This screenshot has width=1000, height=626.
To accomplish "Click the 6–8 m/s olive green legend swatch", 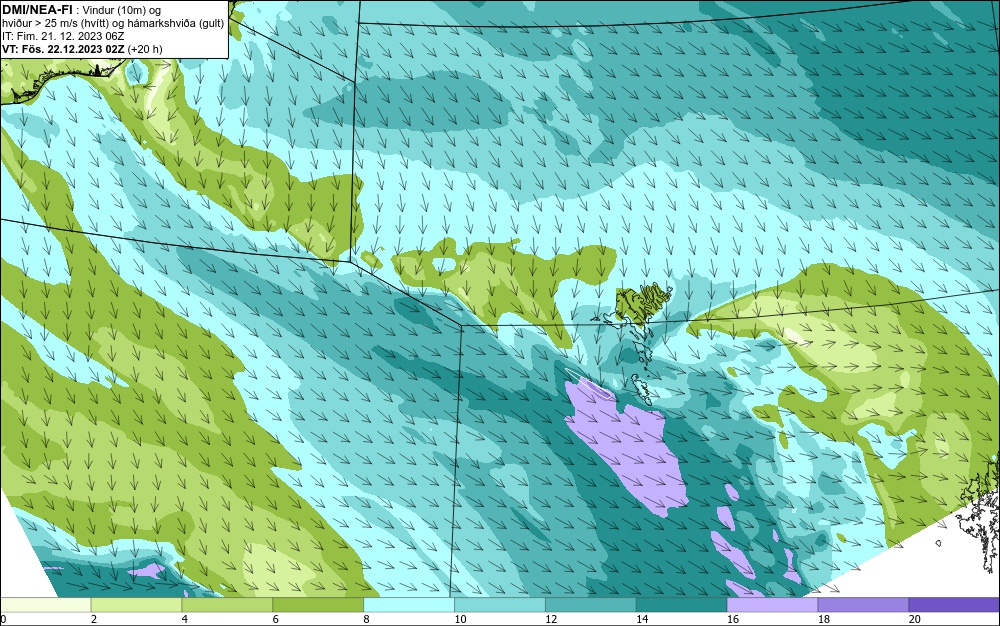I will [318, 604].
